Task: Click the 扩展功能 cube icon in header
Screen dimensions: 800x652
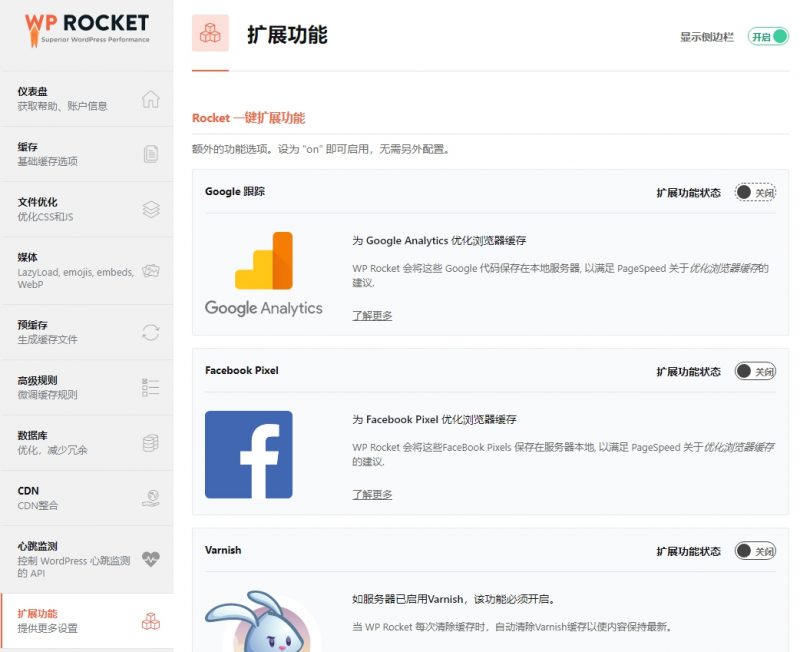Action: (x=208, y=32)
